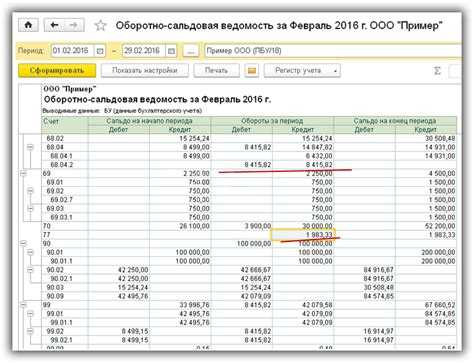The height and width of the screenshot is (363, 474).
Task: Click value 67 660,52 in row 99
Action: [440, 305]
